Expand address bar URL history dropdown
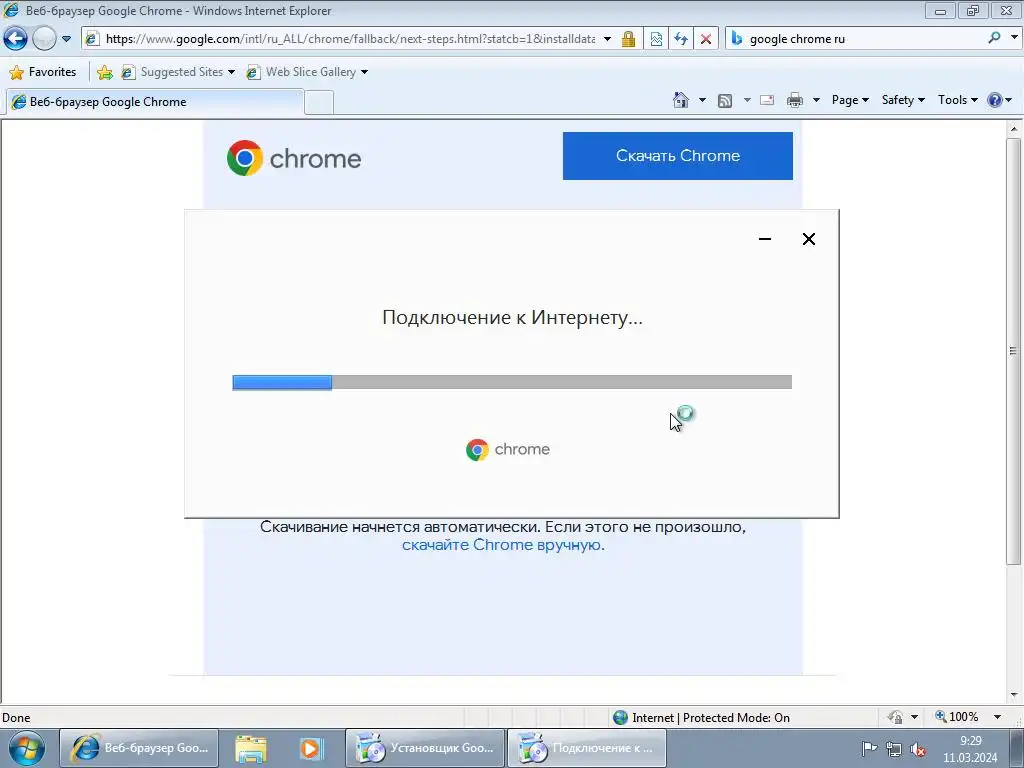The image size is (1024, 768). 607,39
